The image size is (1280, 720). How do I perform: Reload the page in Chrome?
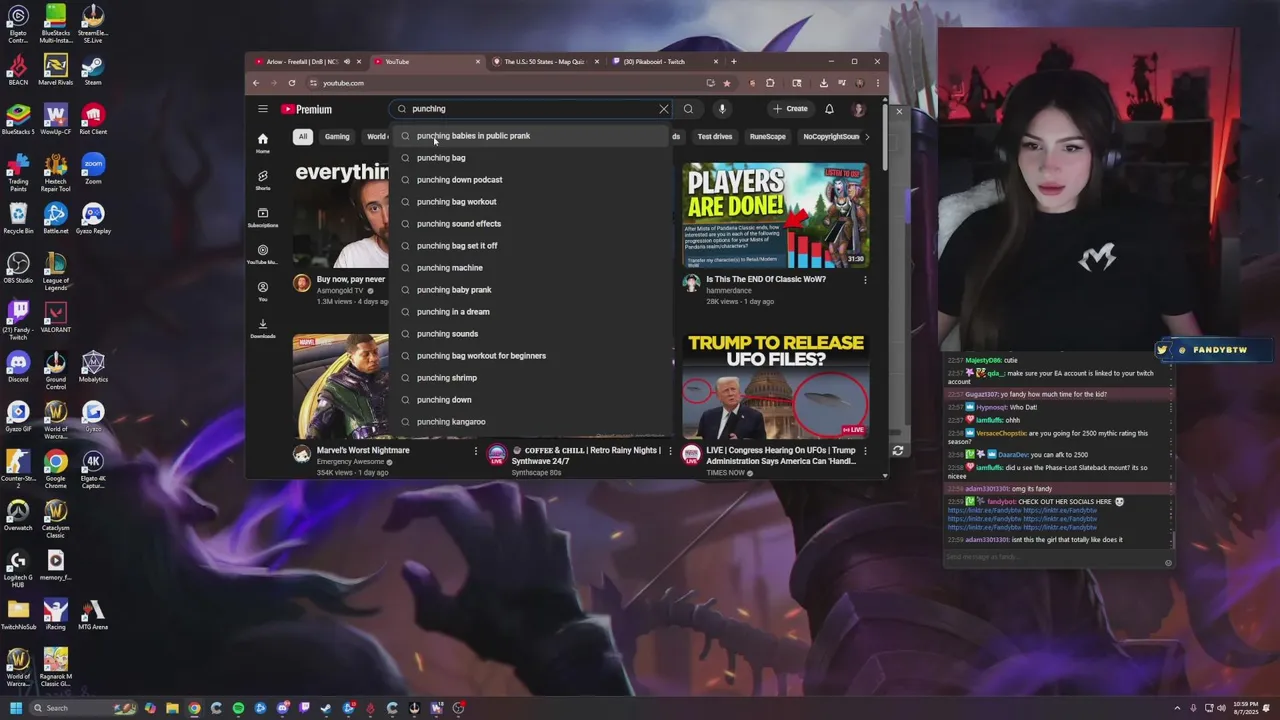[291, 83]
